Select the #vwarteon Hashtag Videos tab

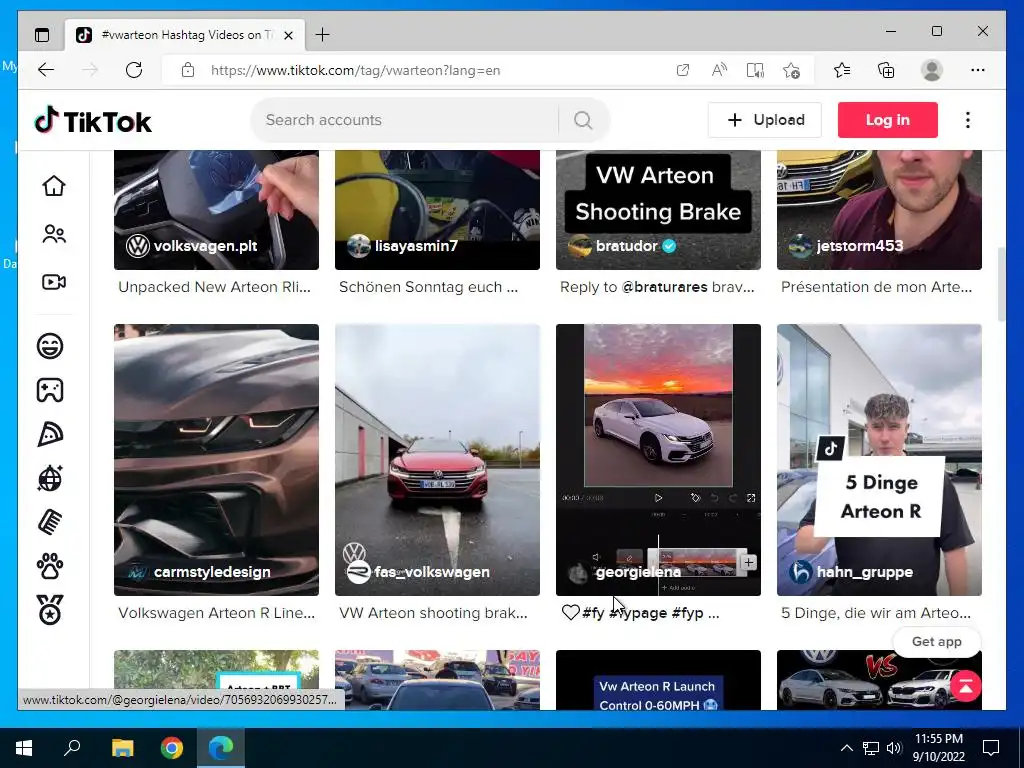coord(185,35)
